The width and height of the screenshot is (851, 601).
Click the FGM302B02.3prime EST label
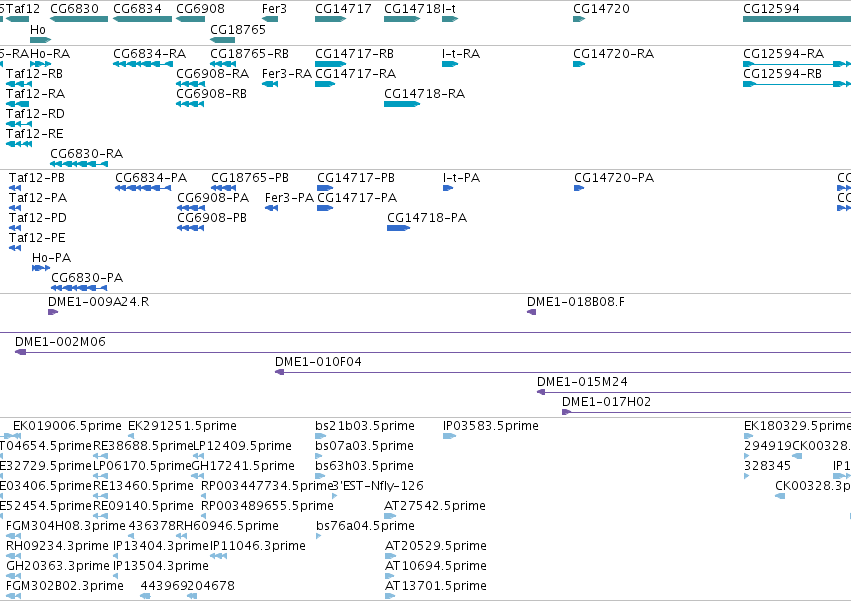pyautogui.click(x=65, y=586)
